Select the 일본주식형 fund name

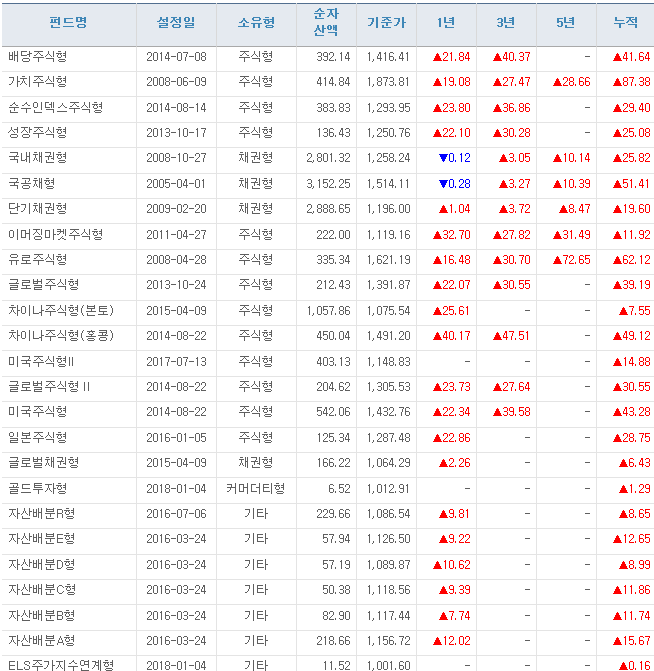click(38, 438)
